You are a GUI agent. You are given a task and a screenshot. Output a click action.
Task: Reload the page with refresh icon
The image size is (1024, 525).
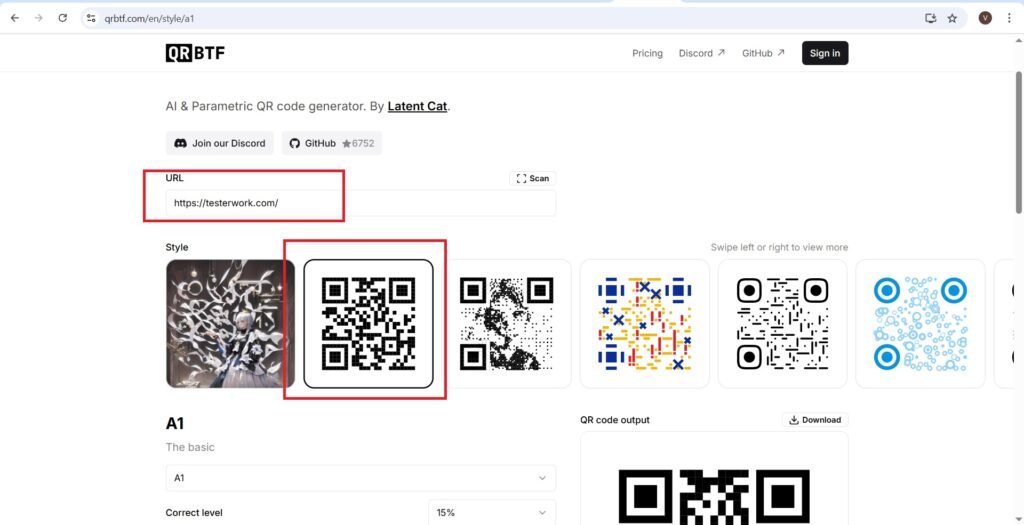coord(62,18)
